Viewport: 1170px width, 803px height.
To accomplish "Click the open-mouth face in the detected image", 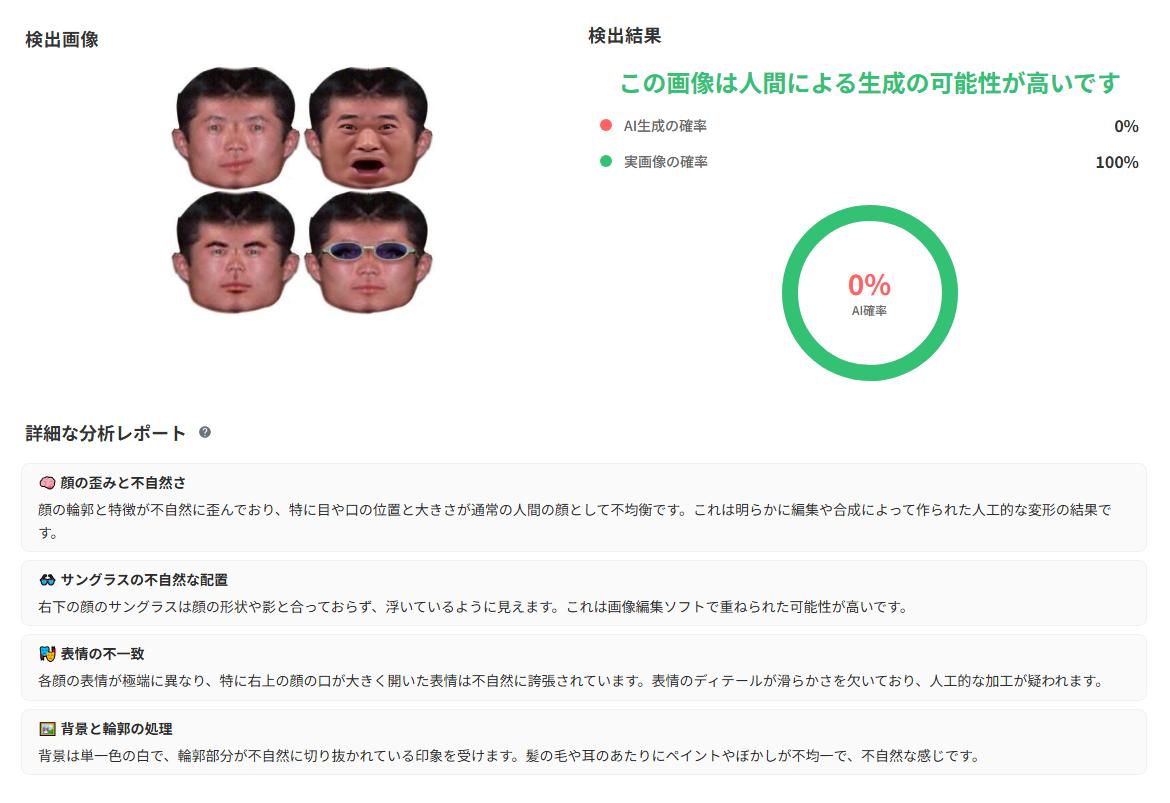I will pyautogui.click(x=369, y=128).
